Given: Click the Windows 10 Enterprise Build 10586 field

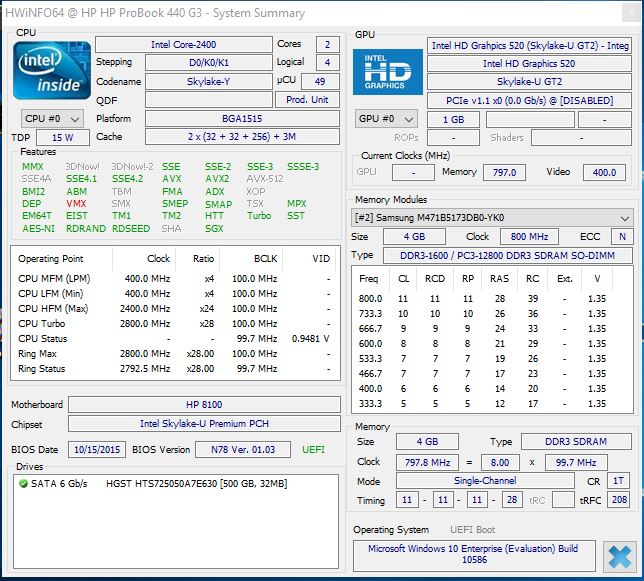Looking at the screenshot, I should (474, 554).
